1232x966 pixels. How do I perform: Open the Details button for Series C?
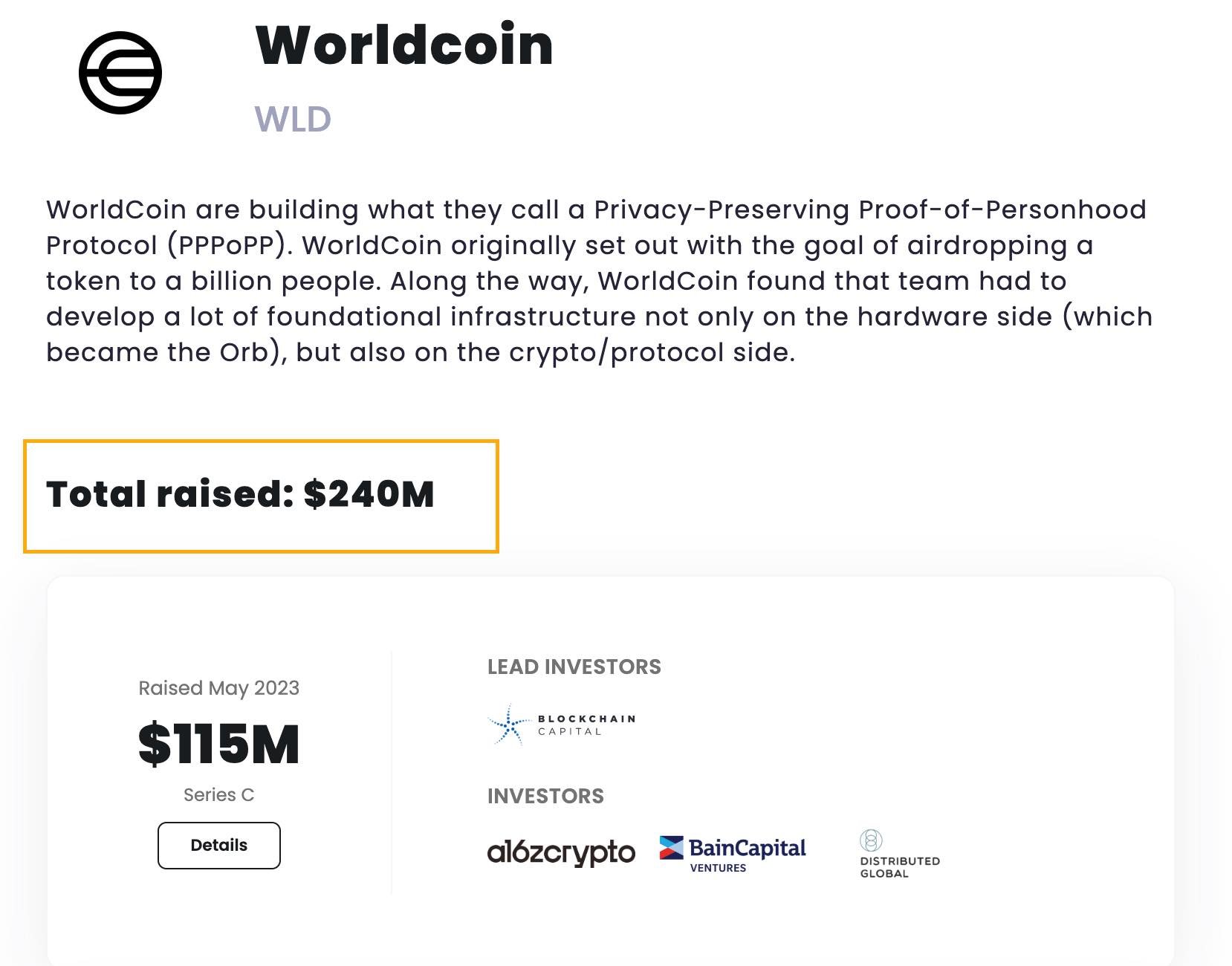218,845
